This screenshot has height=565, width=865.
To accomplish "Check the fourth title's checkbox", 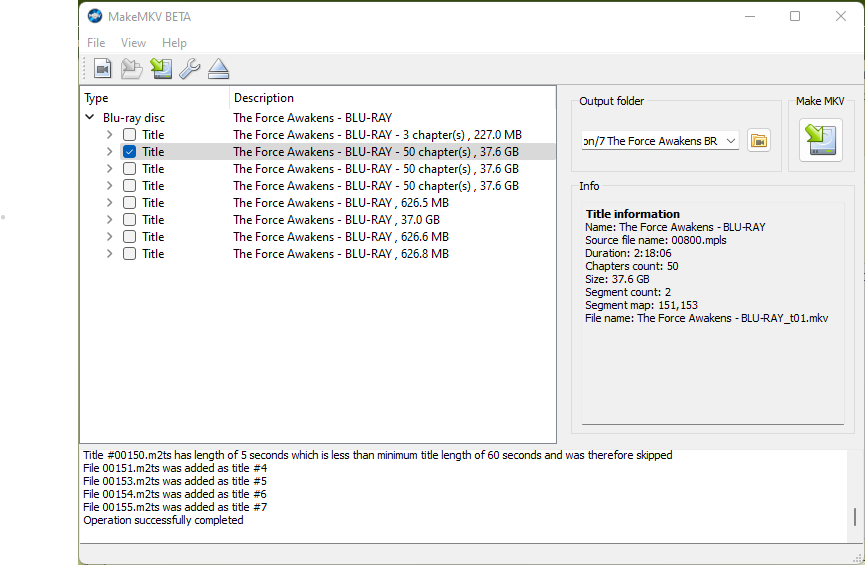I will [x=130, y=186].
